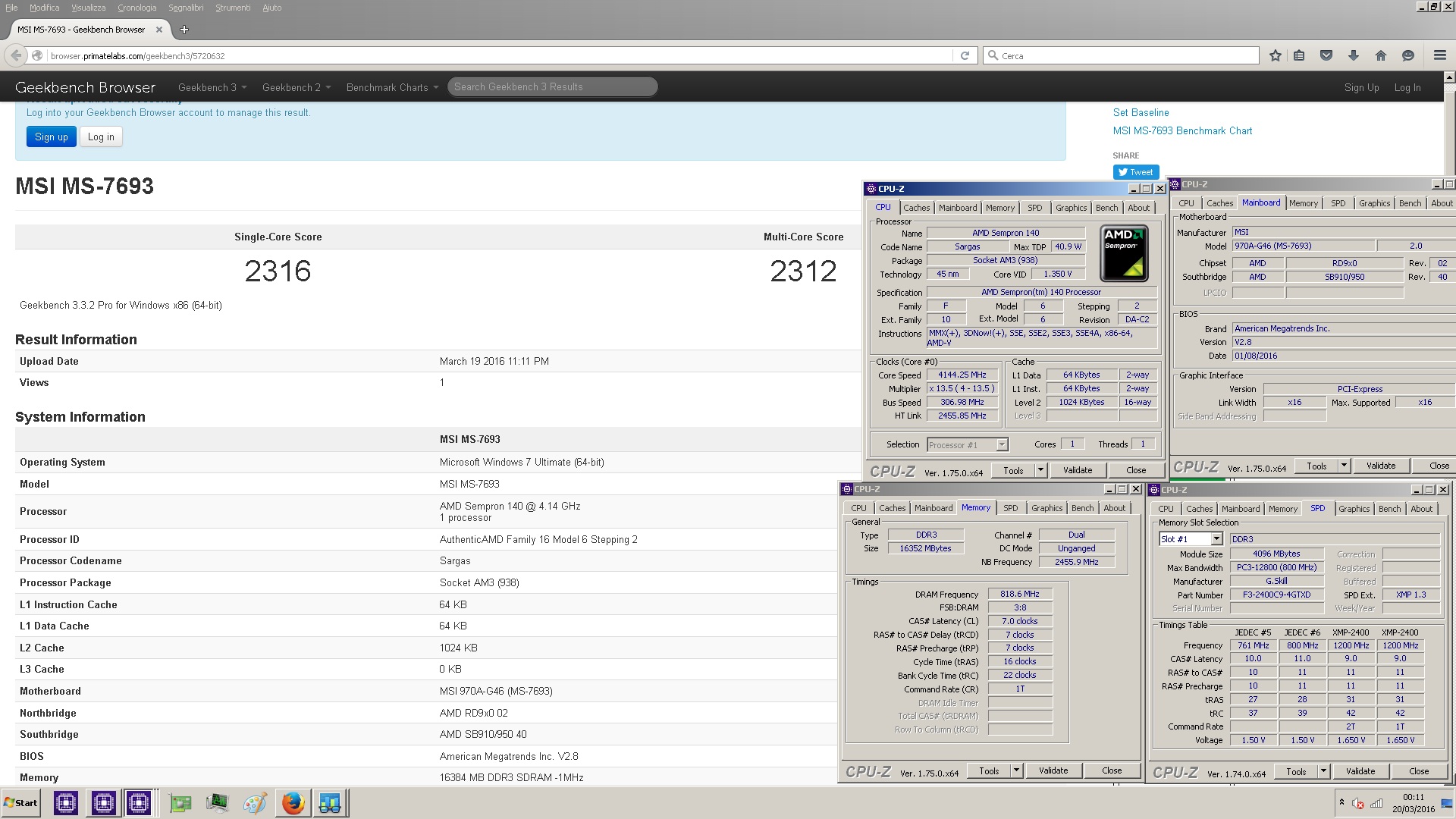Bookmark this page with the star icon
Image resolution: width=1456 pixels, height=819 pixels.
[1276, 55]
